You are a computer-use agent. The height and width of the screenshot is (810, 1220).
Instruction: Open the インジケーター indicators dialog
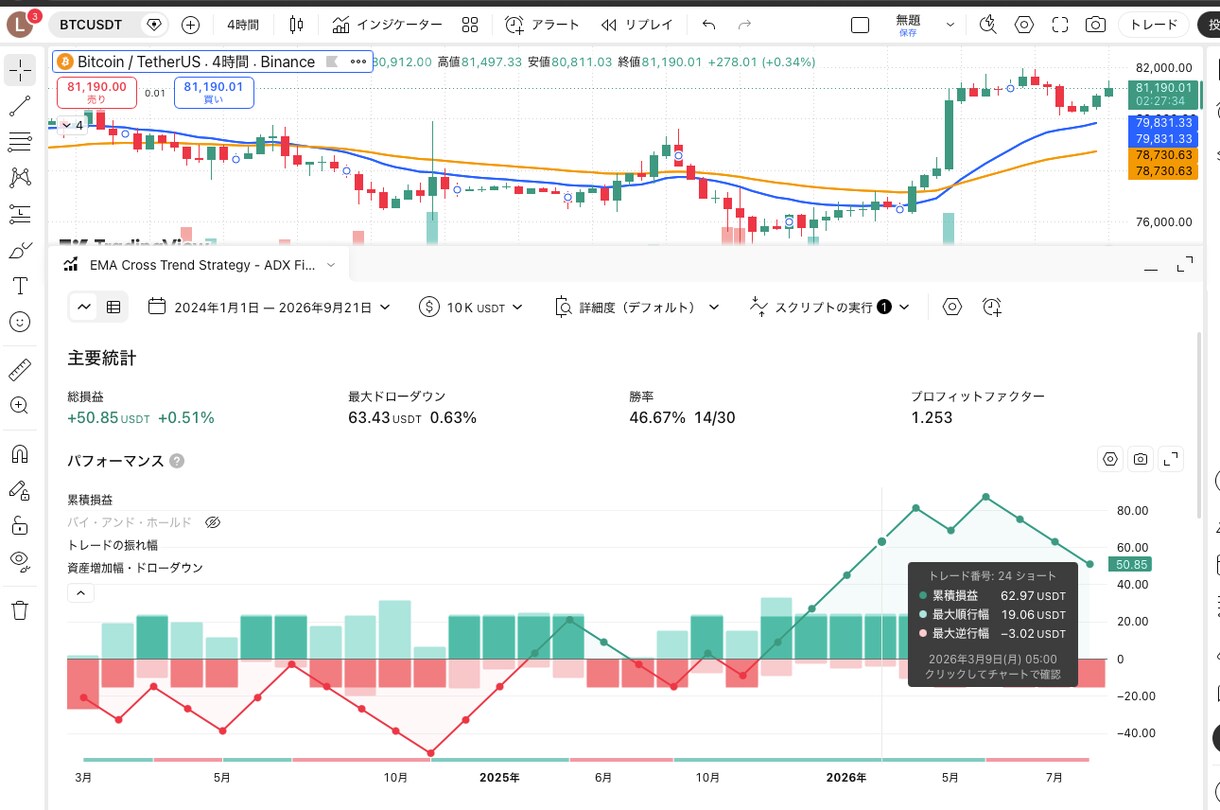coord(387,24)
